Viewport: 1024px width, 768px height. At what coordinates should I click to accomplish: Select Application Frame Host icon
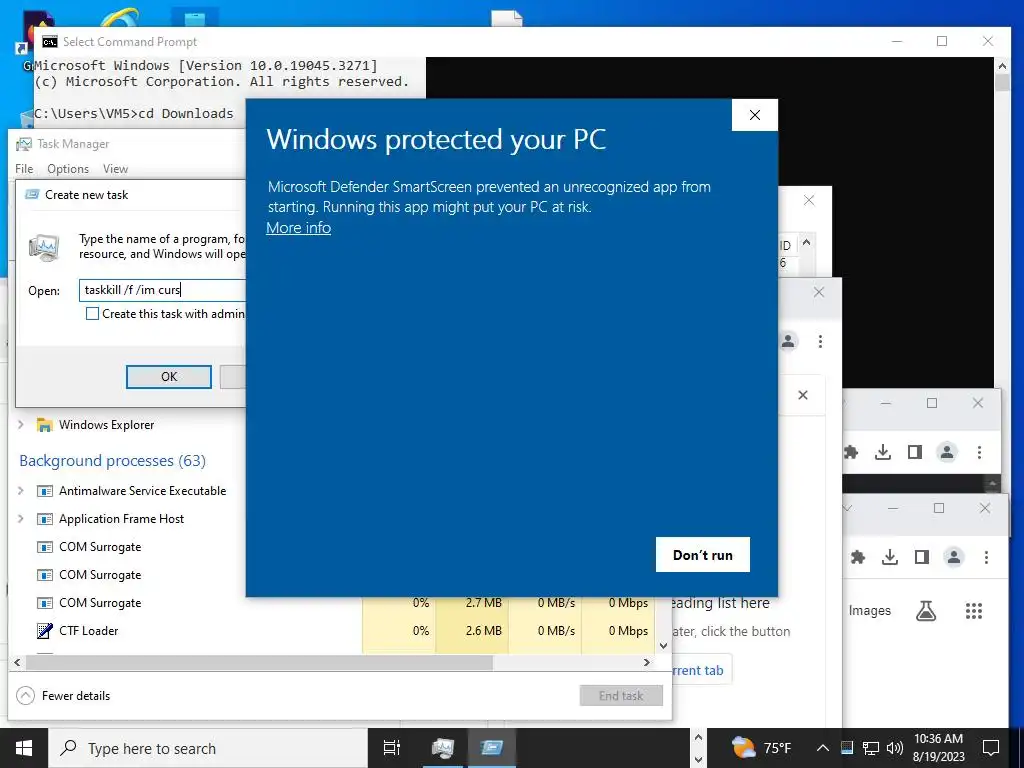pyautogui.click(x=44, y=519)
